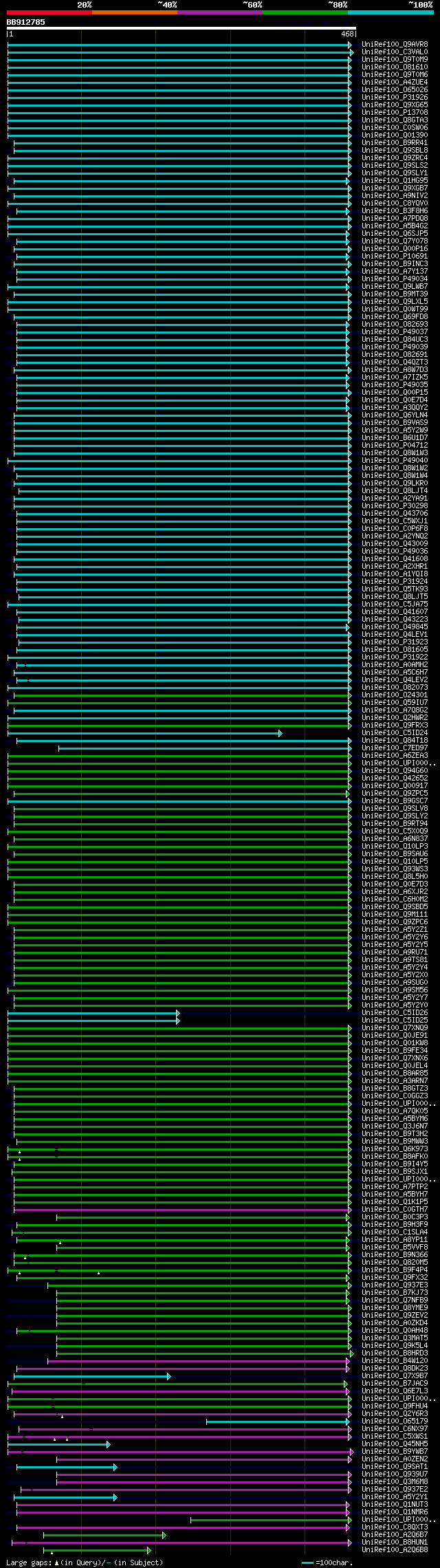
Task: Select label UniRef100_A9NIV2
Action: click(x=395, y=196)
